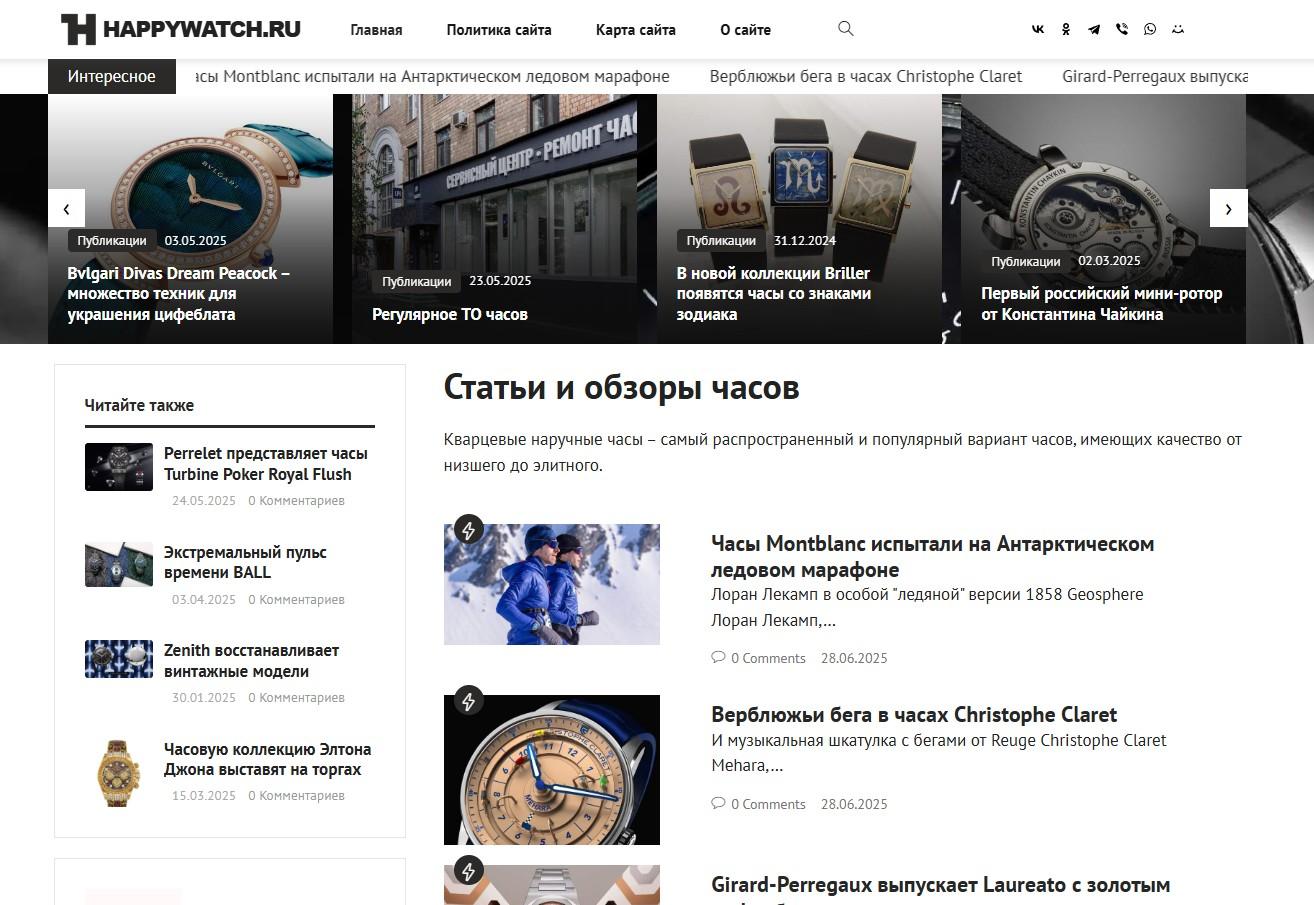Show previous carousel slide
This screenshot has width=1314, height=905.
[66, 208]
